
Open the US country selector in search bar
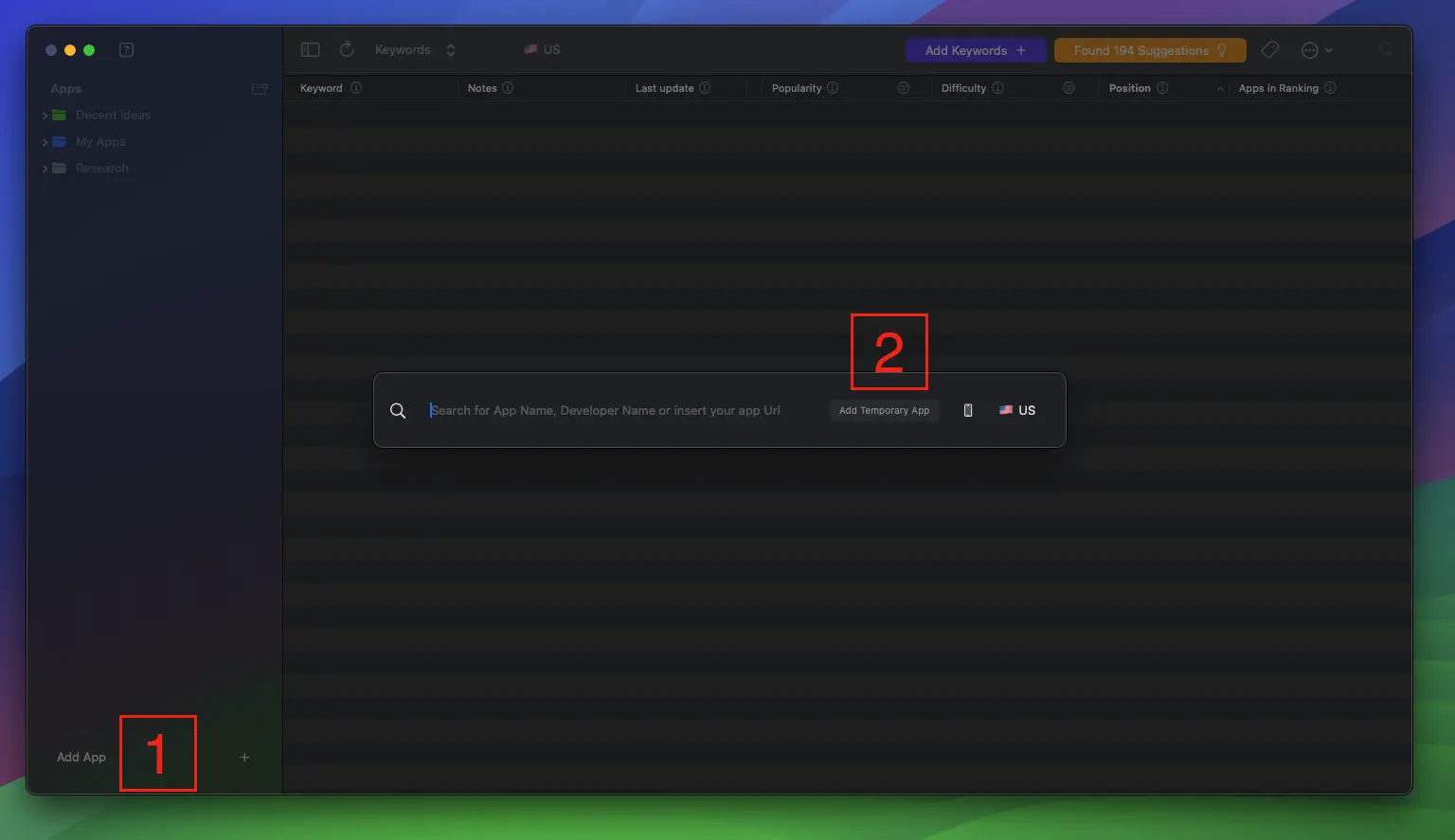pyautogui.click(x=1017, y=410)
